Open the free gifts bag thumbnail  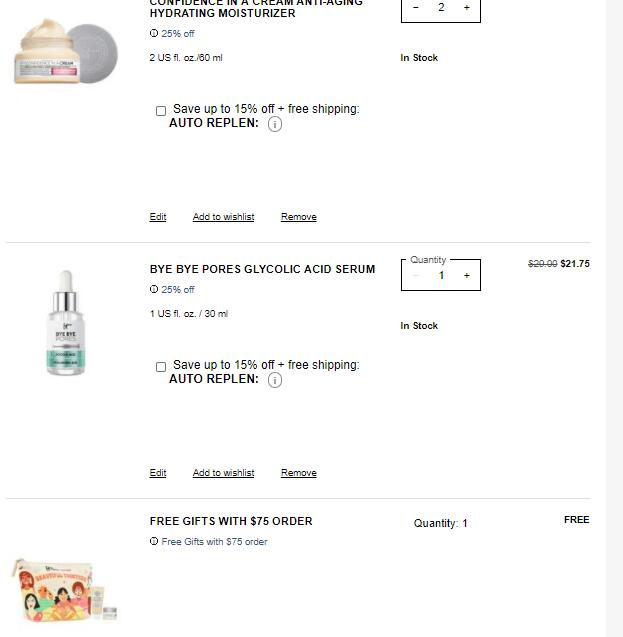click(x=64, y=590)
